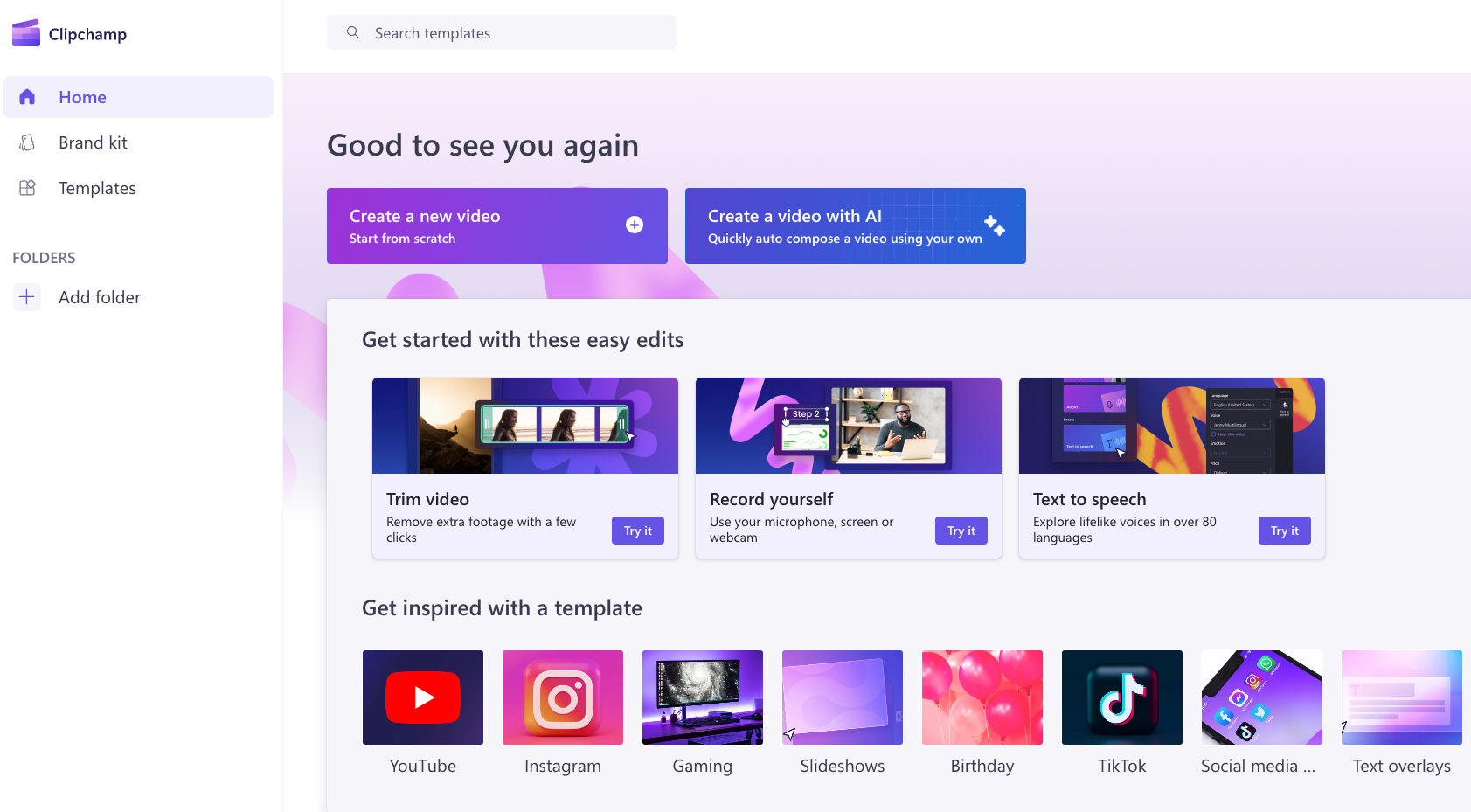
Task: Go to Home in the sidebar
Action: coord(139,97)
